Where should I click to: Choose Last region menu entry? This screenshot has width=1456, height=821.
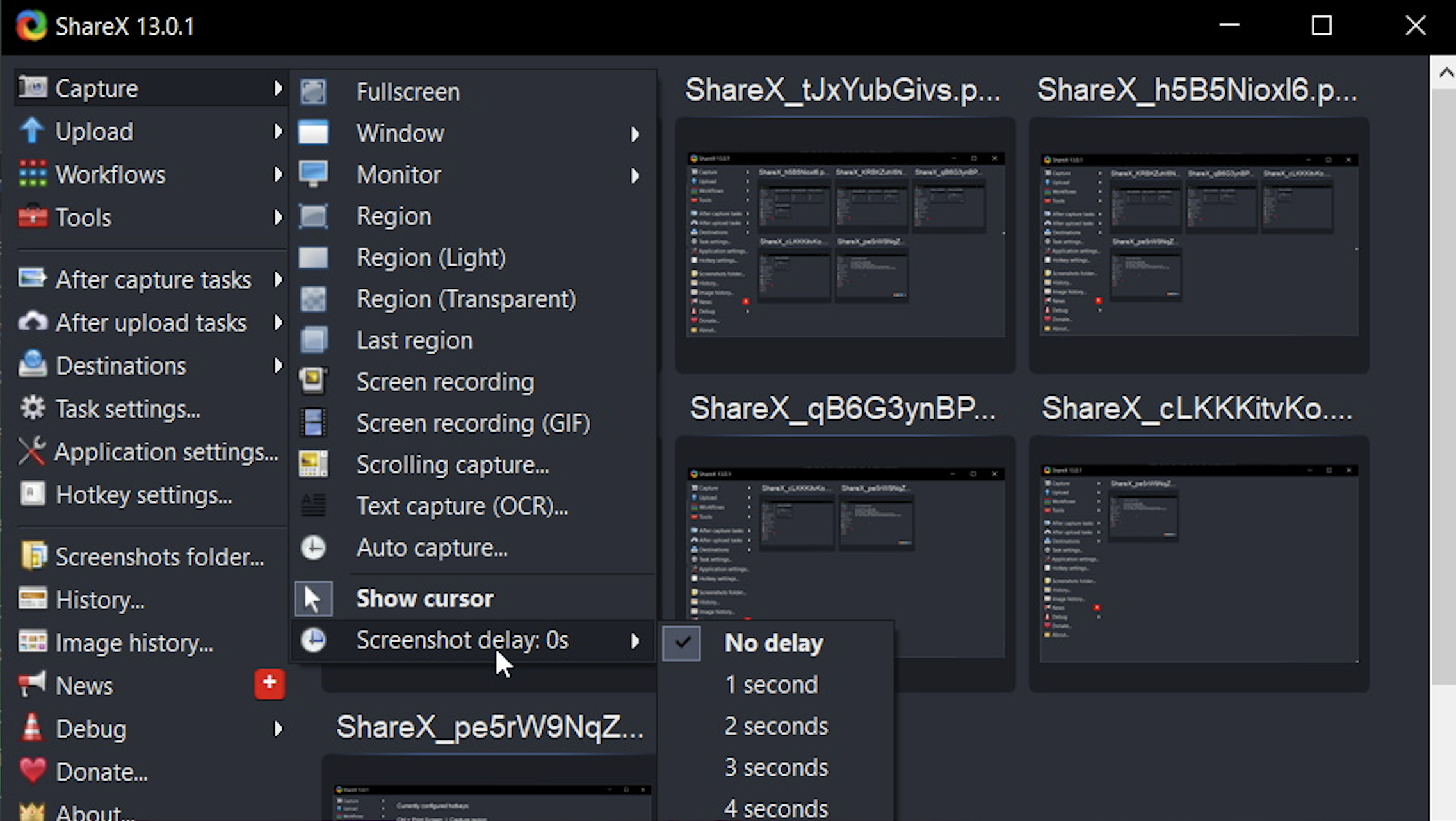(473, 340)
